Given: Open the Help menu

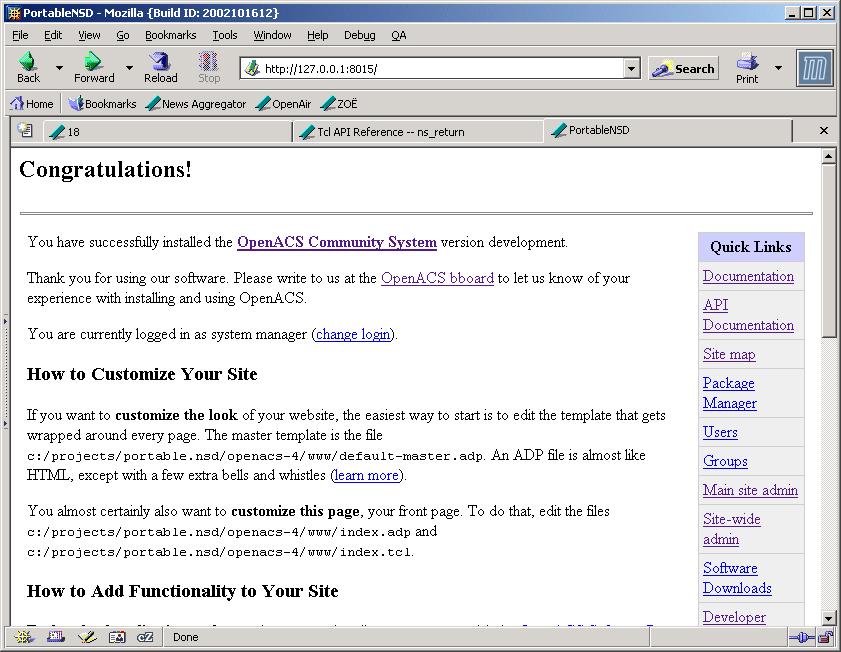Looking at the screenshot, I should pyautogui.click(x=318, y=35).
